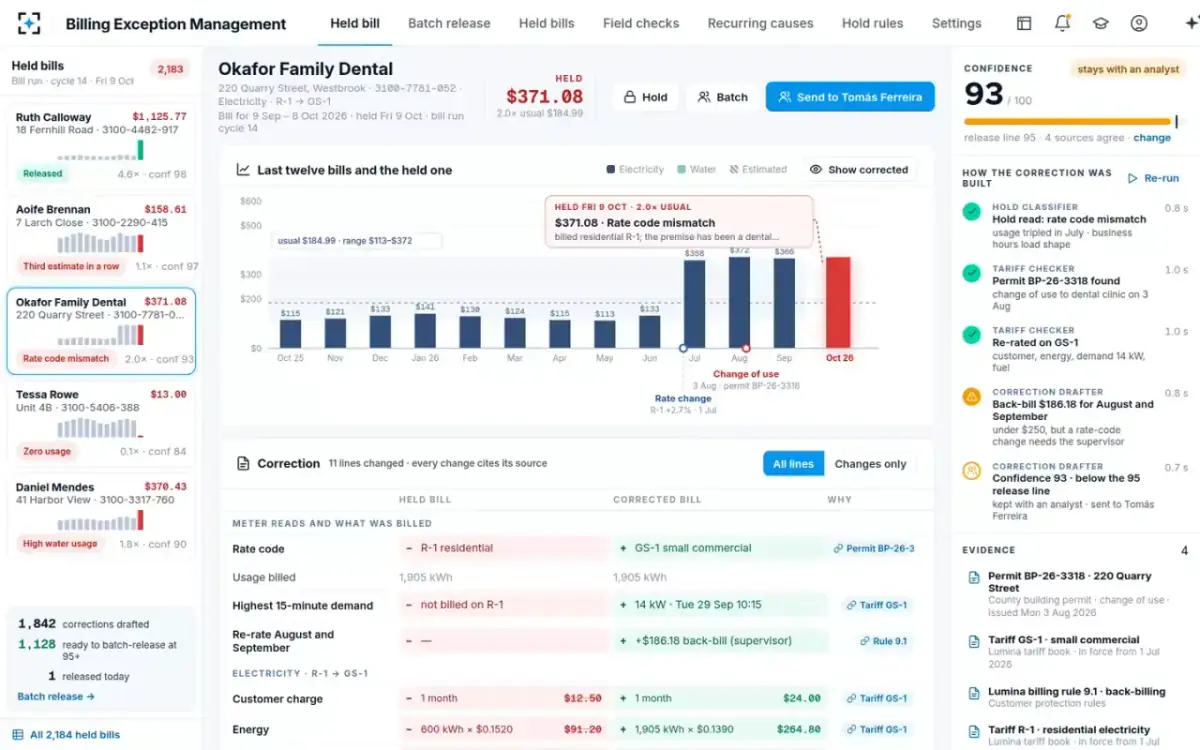Click the person icon for Confidence 93 step
The height and width of the screenshot is (750, 1200).
tap(971, 470)
